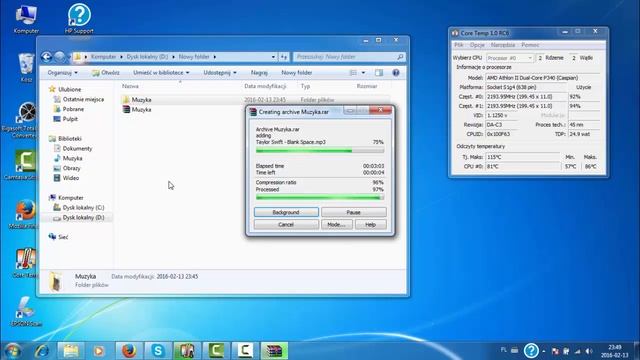Screen dimensions: 640x360
Task: Open the view options dropdown arrow
Action: coord(363,73)
